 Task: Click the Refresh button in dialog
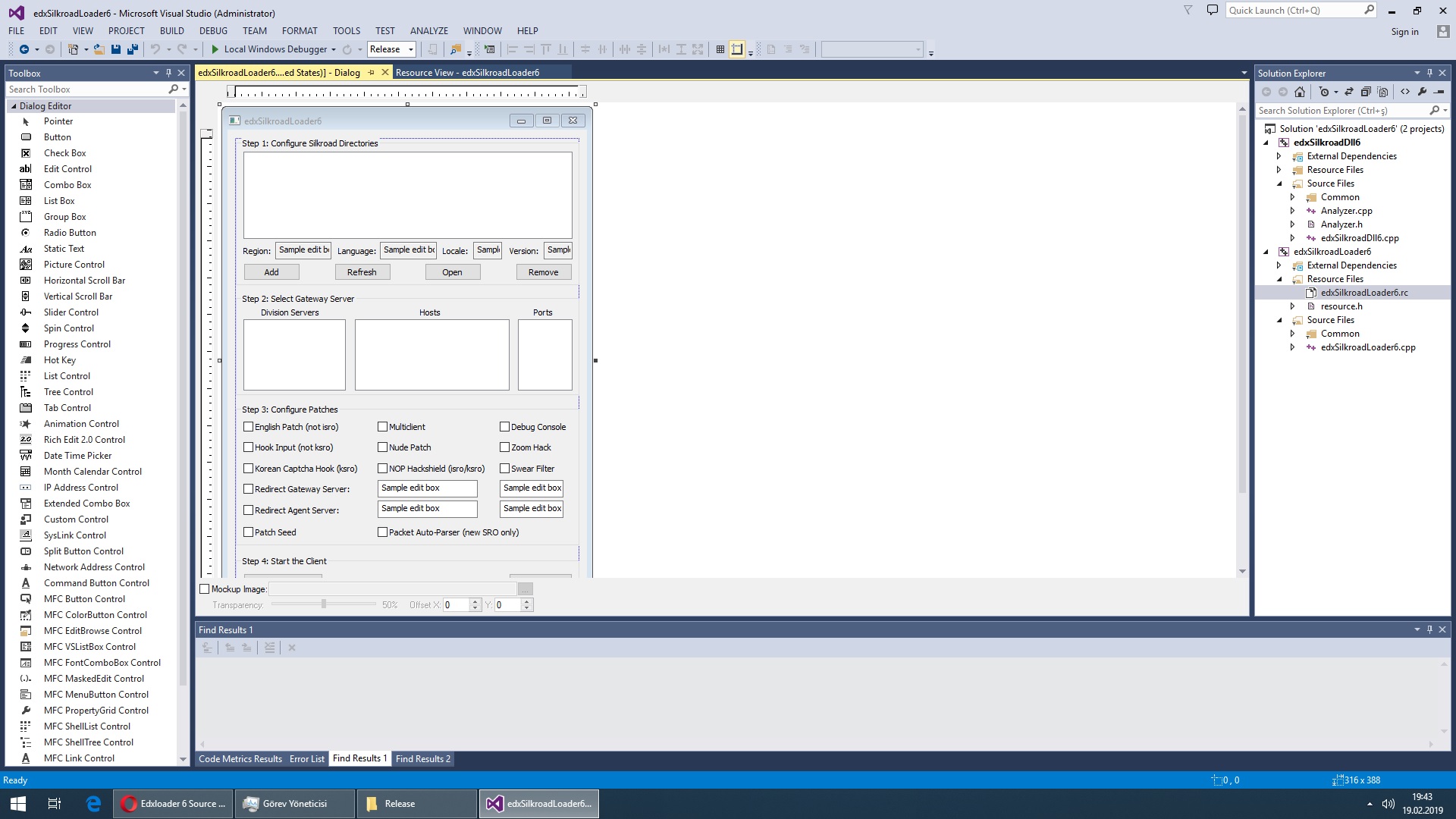(362, 272)
